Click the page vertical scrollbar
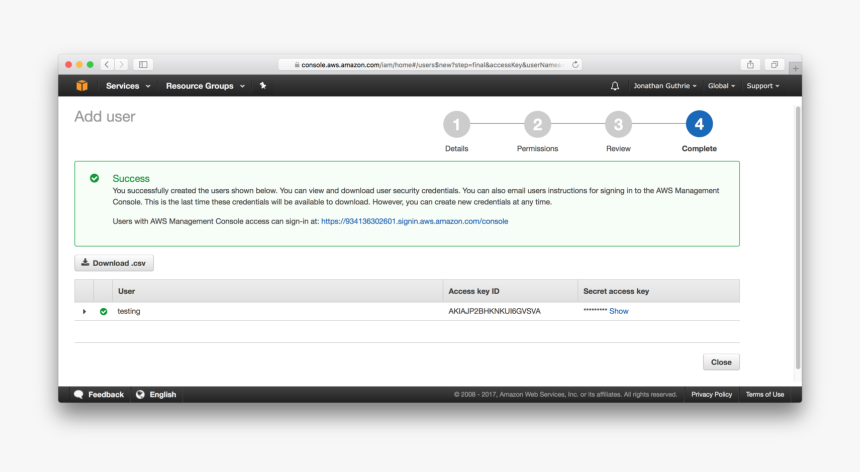The height and width of the screenshot is (472, 860). click(x=798, y=238)
